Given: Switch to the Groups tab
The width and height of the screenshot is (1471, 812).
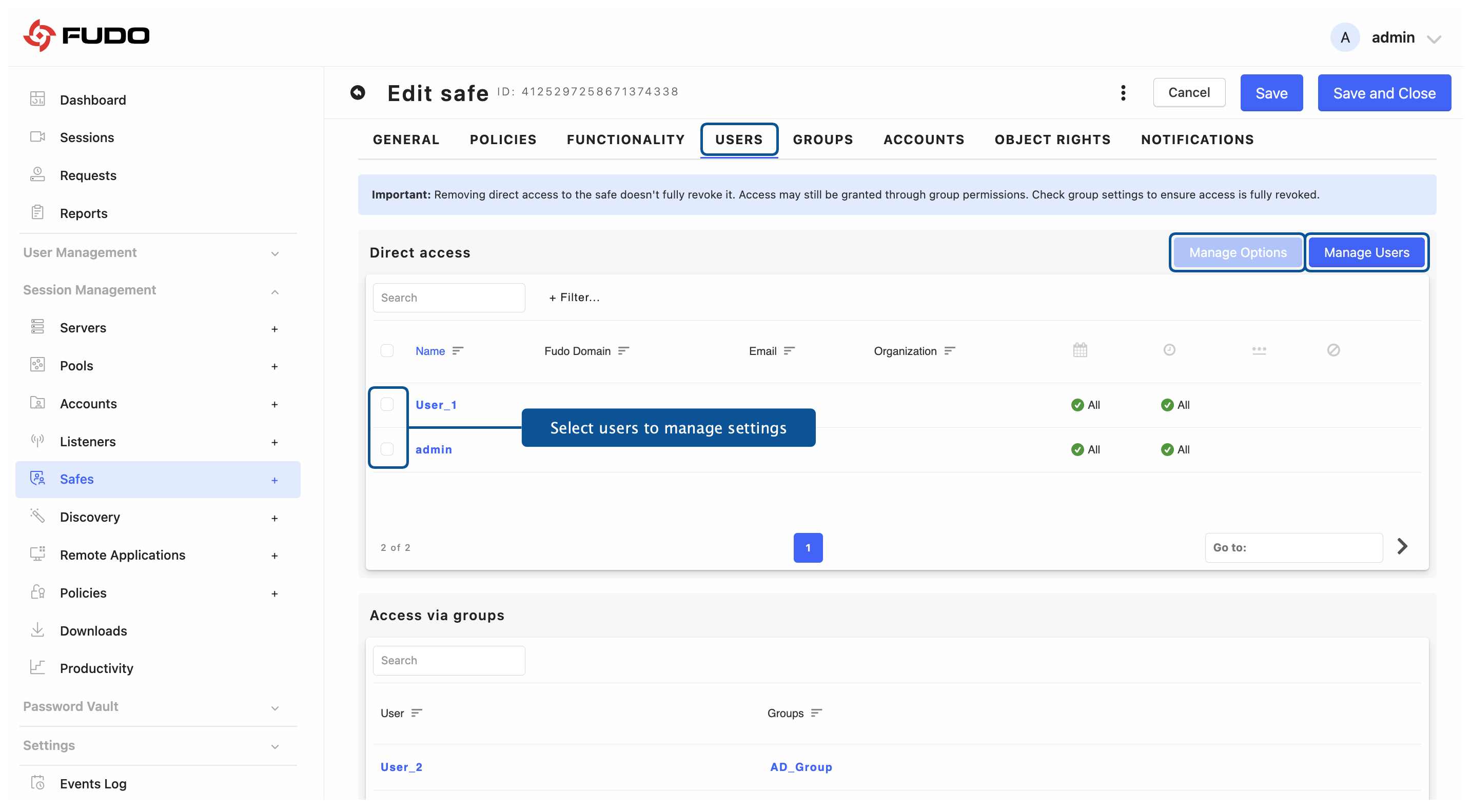Looking at the screenshot, I should (822, 140).
